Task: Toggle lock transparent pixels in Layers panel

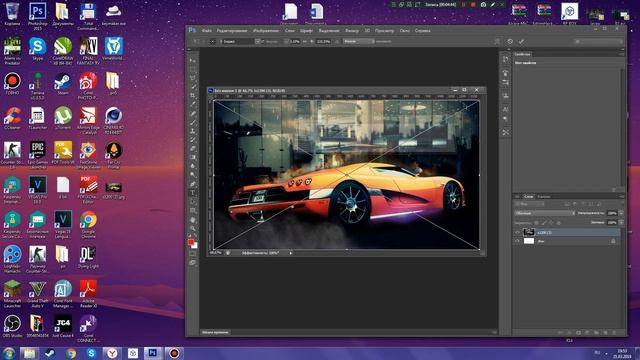Action: pyautogui.click(x=536, y=223)
